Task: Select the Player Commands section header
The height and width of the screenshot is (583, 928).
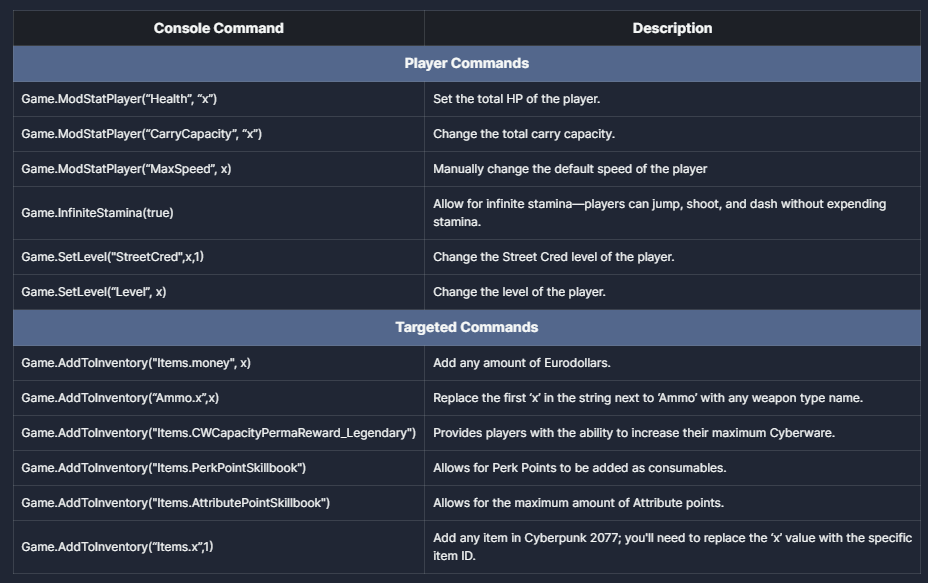Action: 466,63
